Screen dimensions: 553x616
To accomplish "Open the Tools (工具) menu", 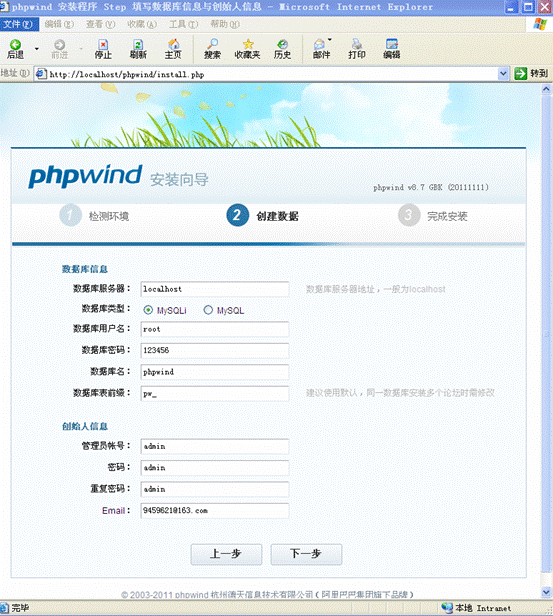I will (x=183, y=24).
